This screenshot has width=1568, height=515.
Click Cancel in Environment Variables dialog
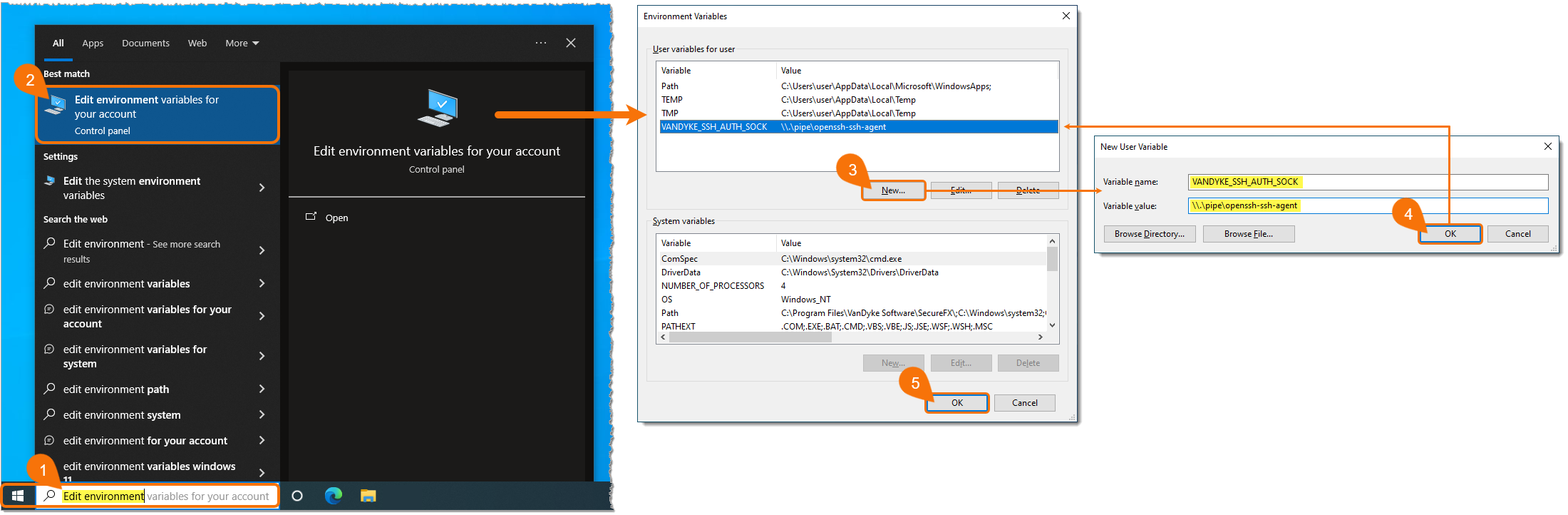pyautogui.click(x=1025, y=403)
